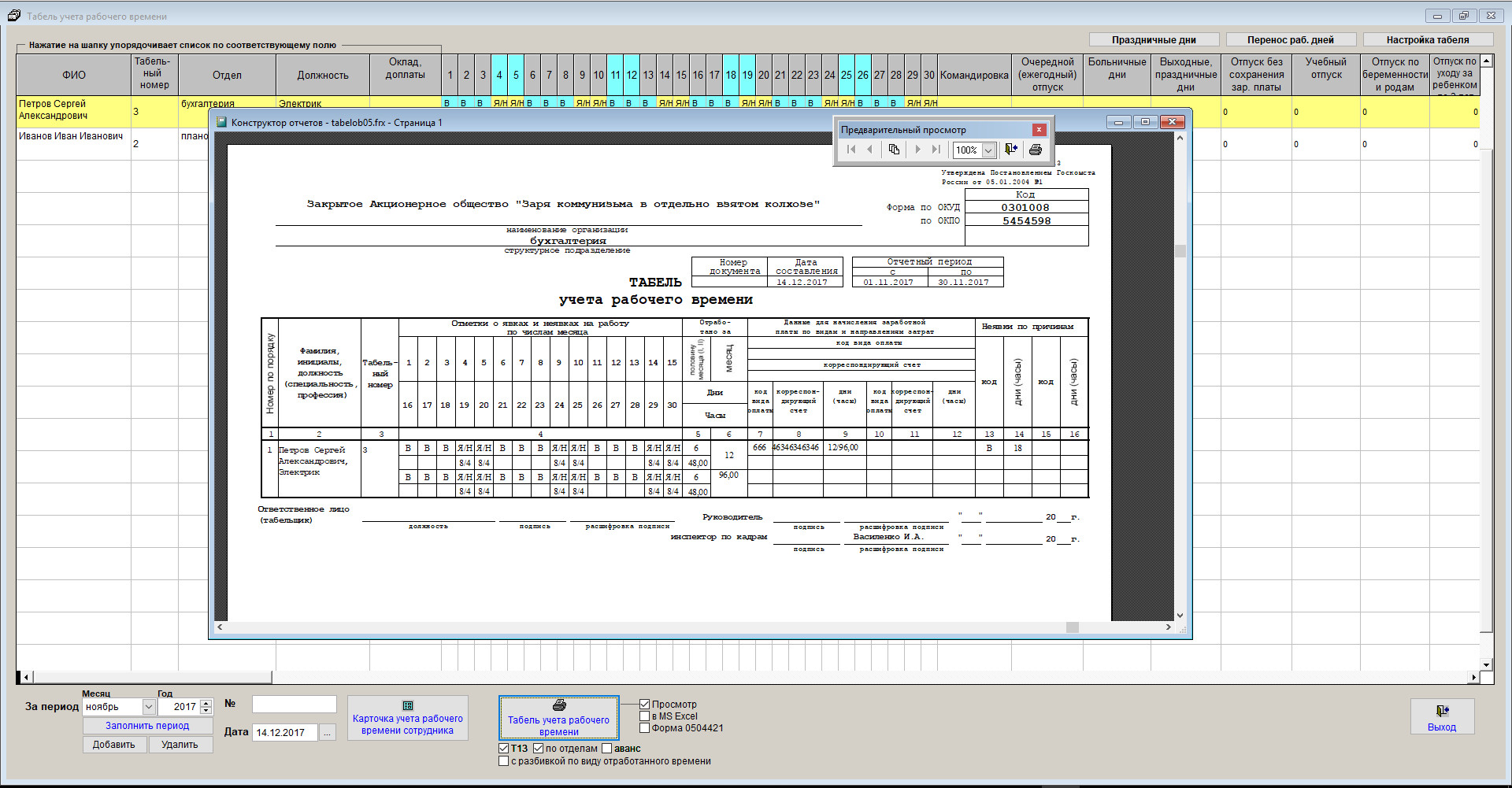Jump to first page in preview
Screen dimensions: 1512x788
851,150
